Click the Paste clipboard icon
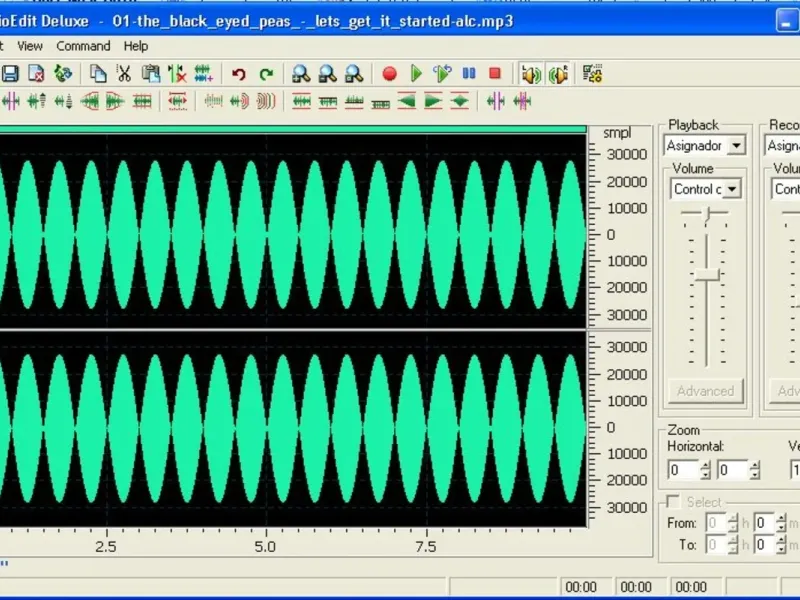Image resolution: width=800 pixels, height=600 pixels. click(x=150, y=73)
